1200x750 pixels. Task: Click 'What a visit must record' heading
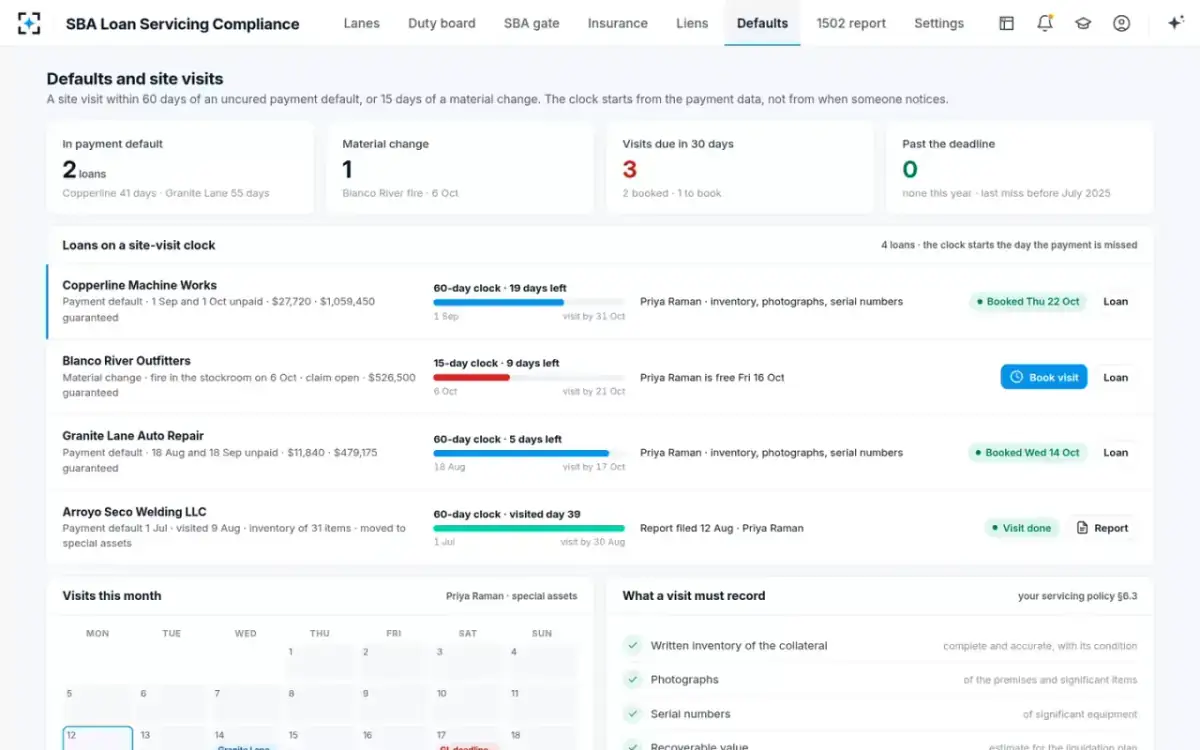(x=694, y=596)
